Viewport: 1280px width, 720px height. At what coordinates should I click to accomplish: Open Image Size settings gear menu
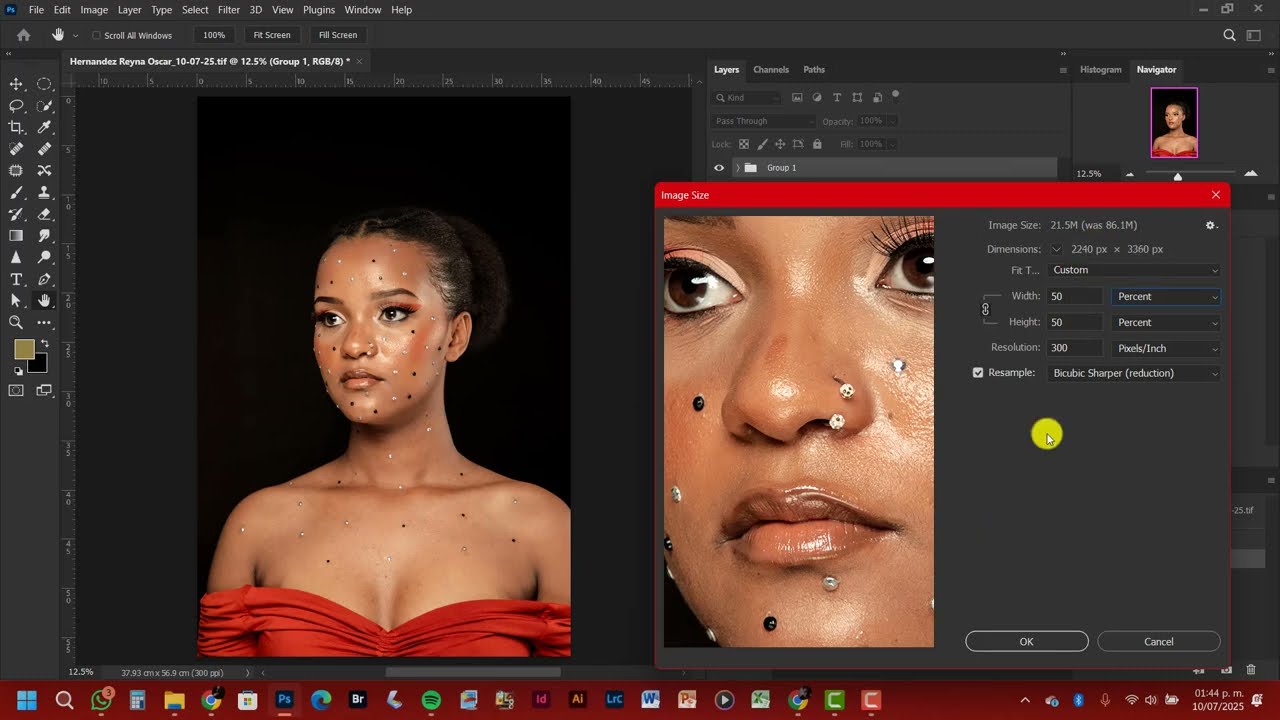tap(1211, 225)
